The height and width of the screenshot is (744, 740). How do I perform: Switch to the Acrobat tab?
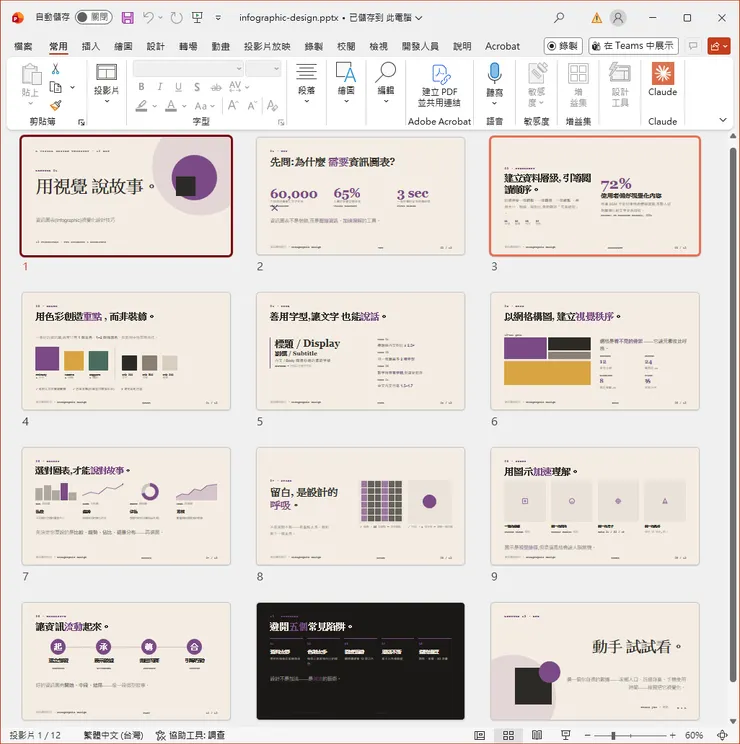click(502, 46)
